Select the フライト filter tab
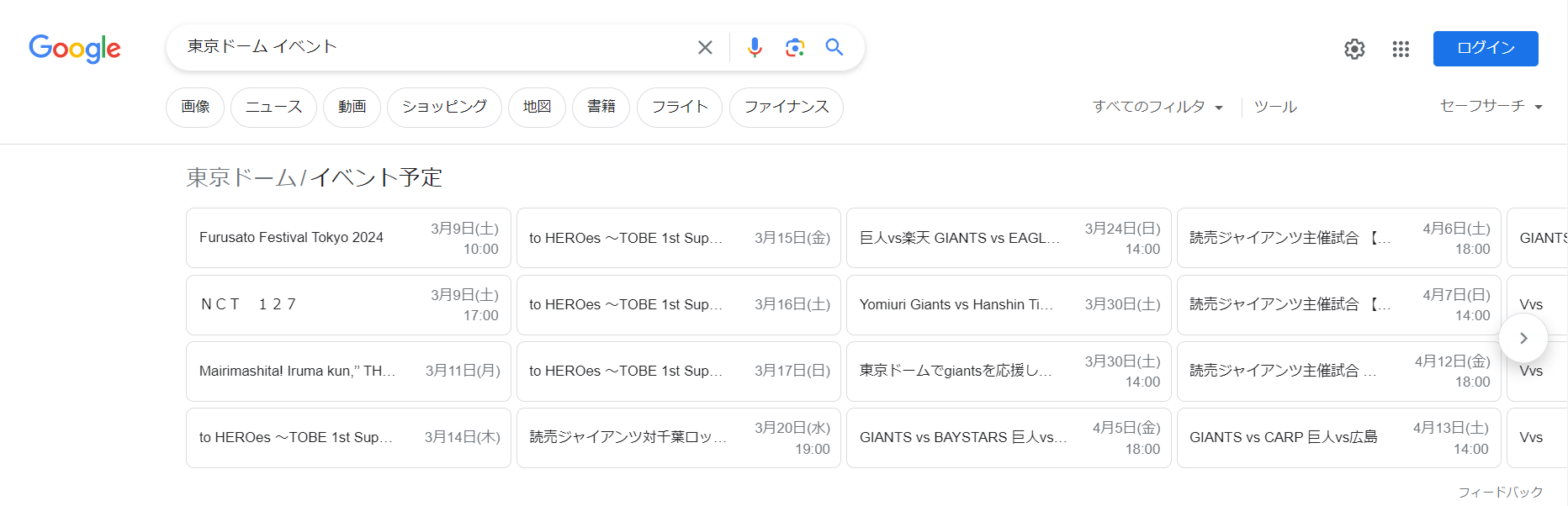The width and height of the screenshot is (1568, 506). tap(680, 108)
